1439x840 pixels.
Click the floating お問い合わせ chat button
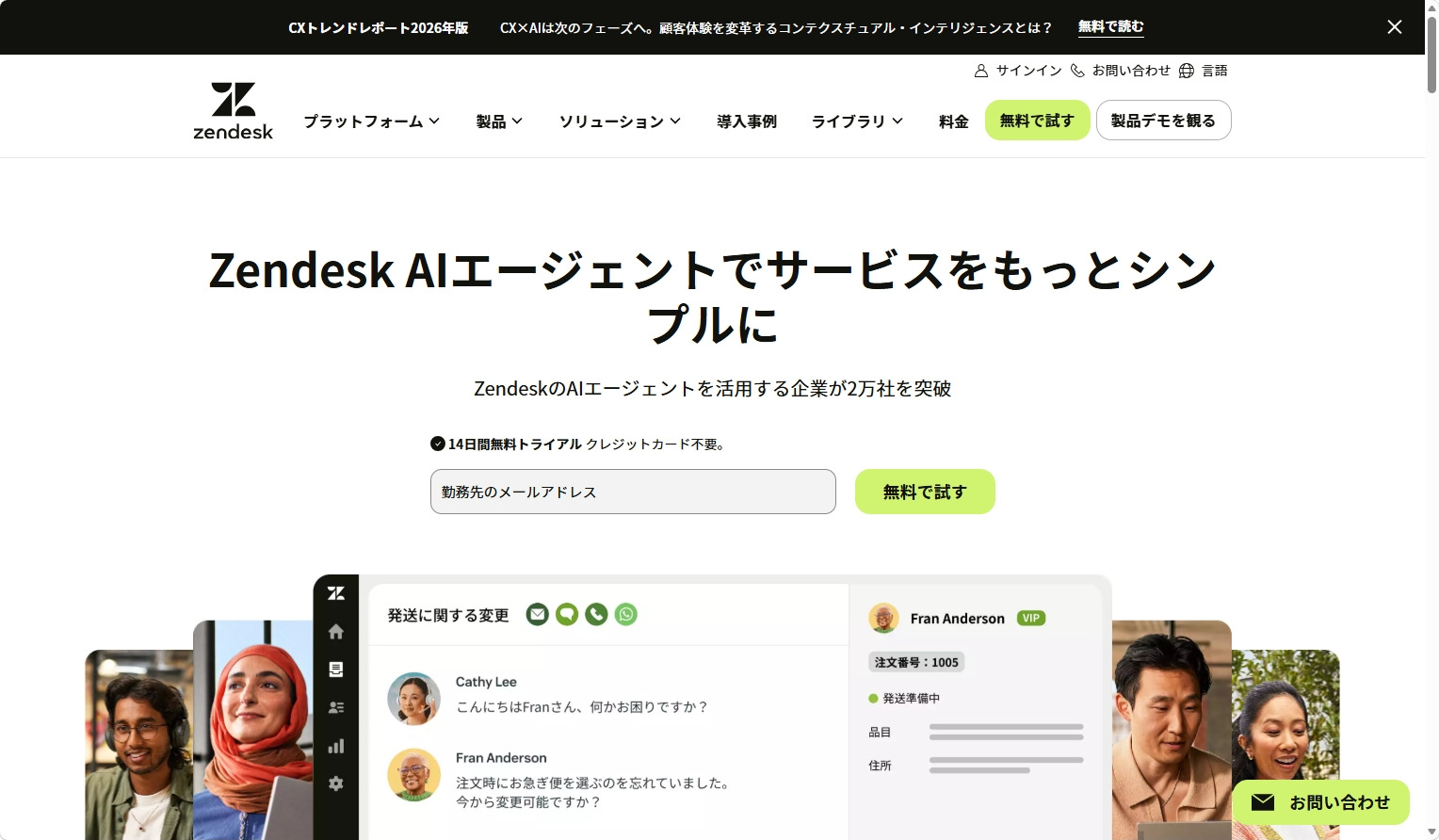pos(1320,802)
